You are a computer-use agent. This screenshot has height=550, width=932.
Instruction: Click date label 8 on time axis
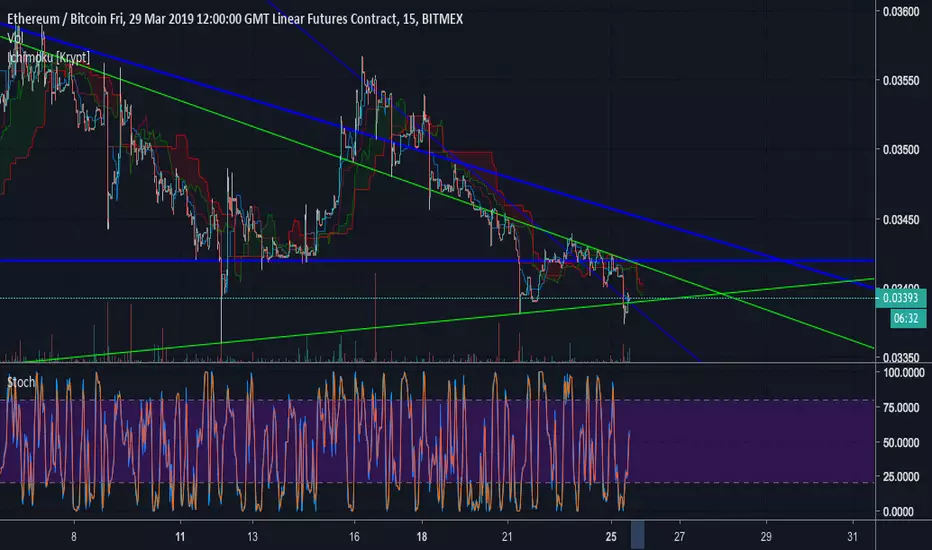[74, 537]
